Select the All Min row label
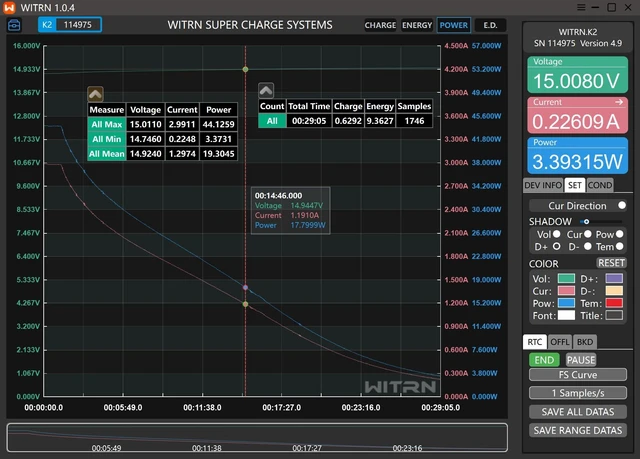This screenshot has width=640, height=459. [107, 139]
